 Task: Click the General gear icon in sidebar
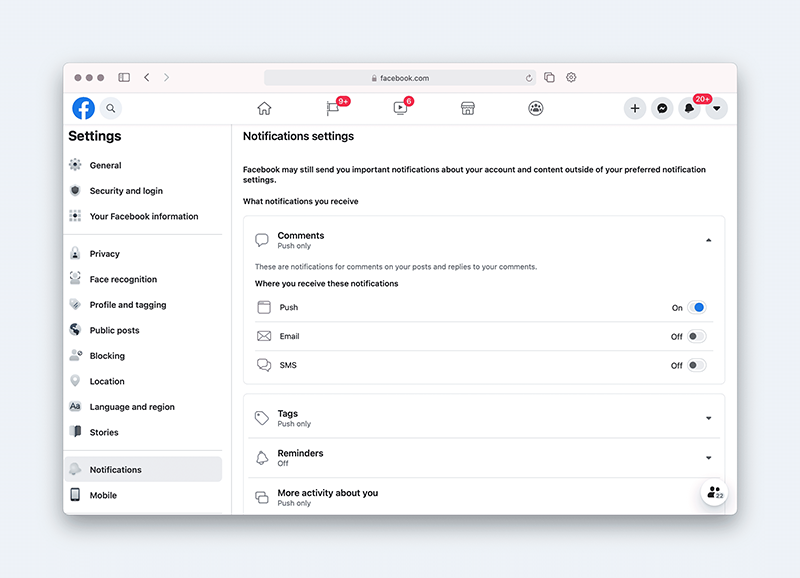[75, 164]
